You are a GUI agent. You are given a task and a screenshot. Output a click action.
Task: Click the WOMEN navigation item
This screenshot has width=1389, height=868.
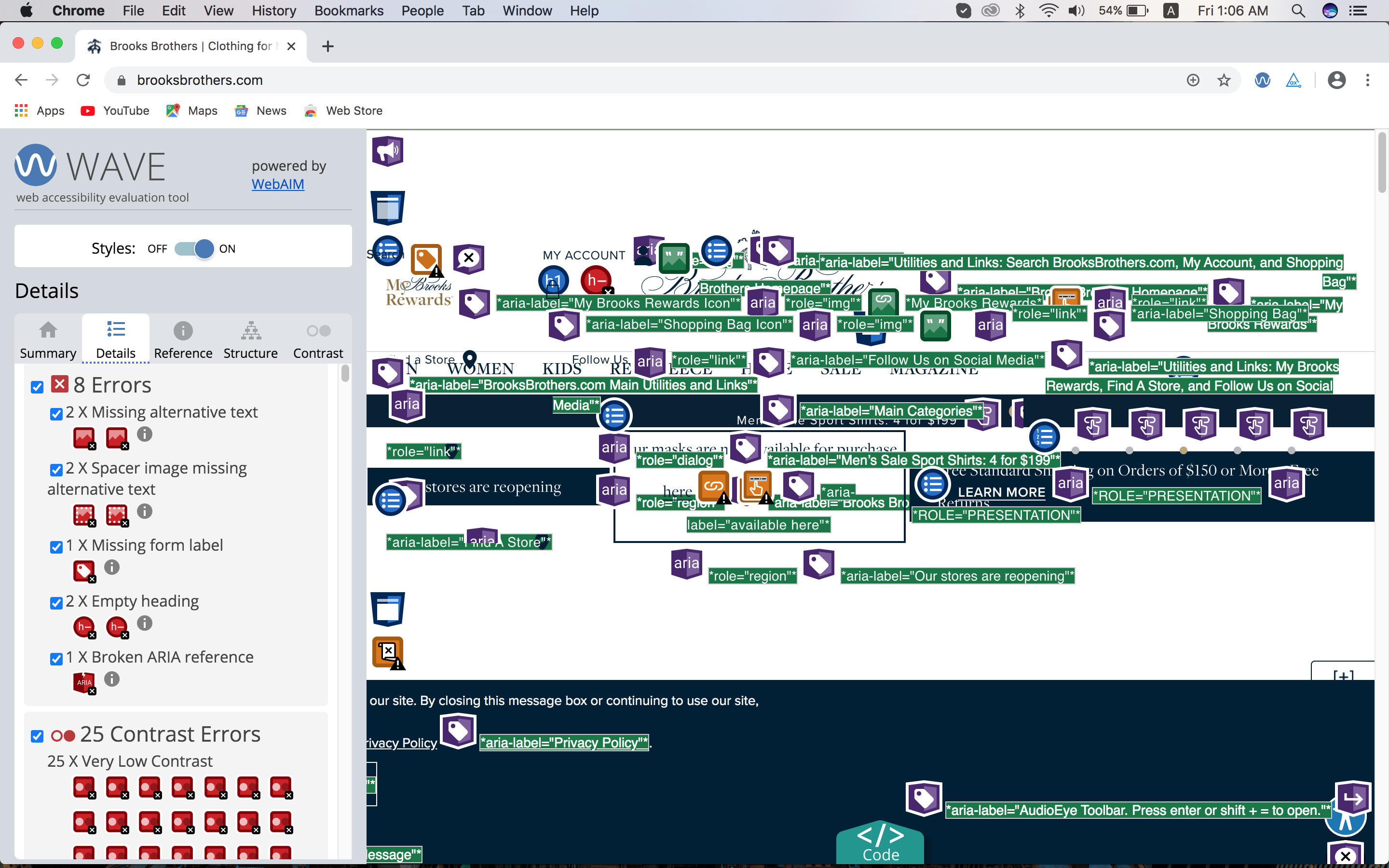point(480,368)
